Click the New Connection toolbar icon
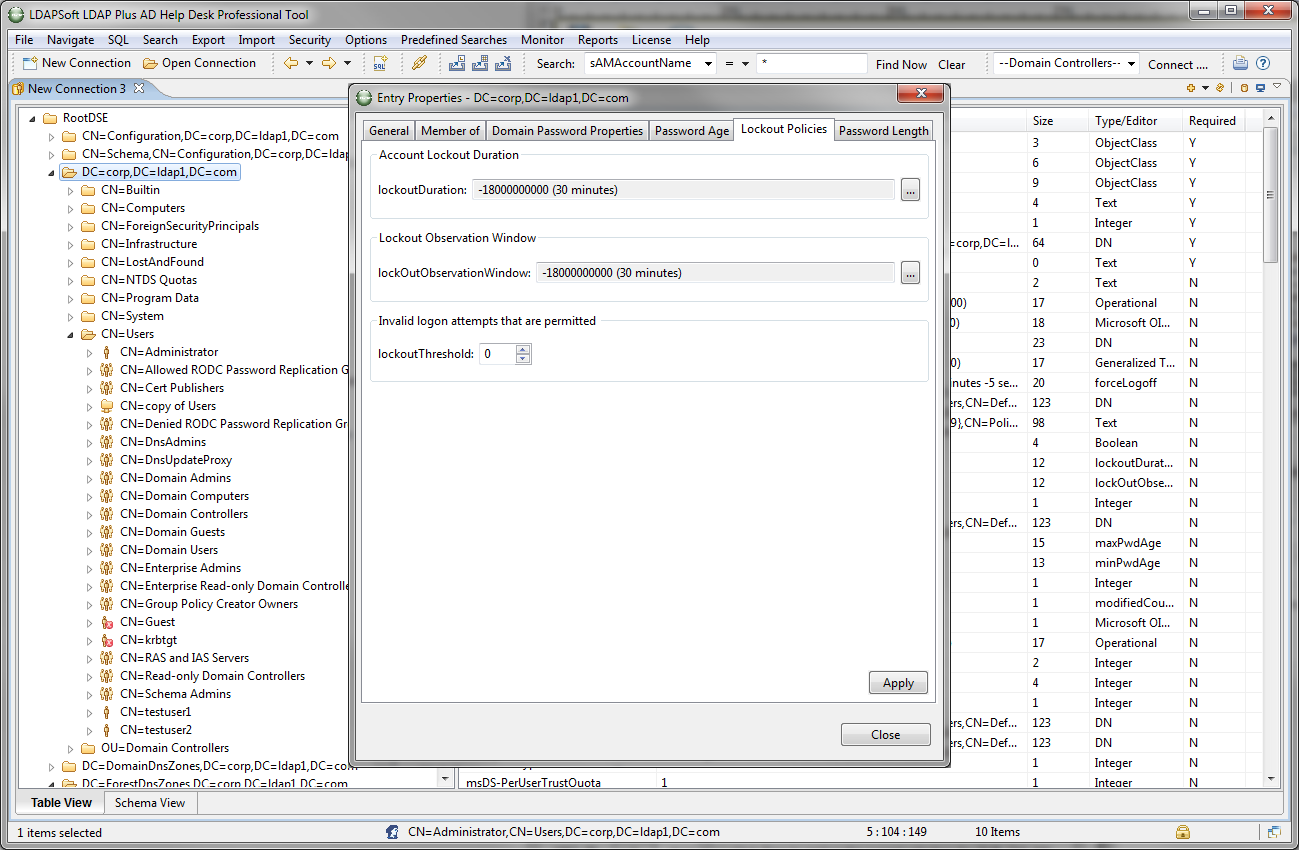 point(30,63)
